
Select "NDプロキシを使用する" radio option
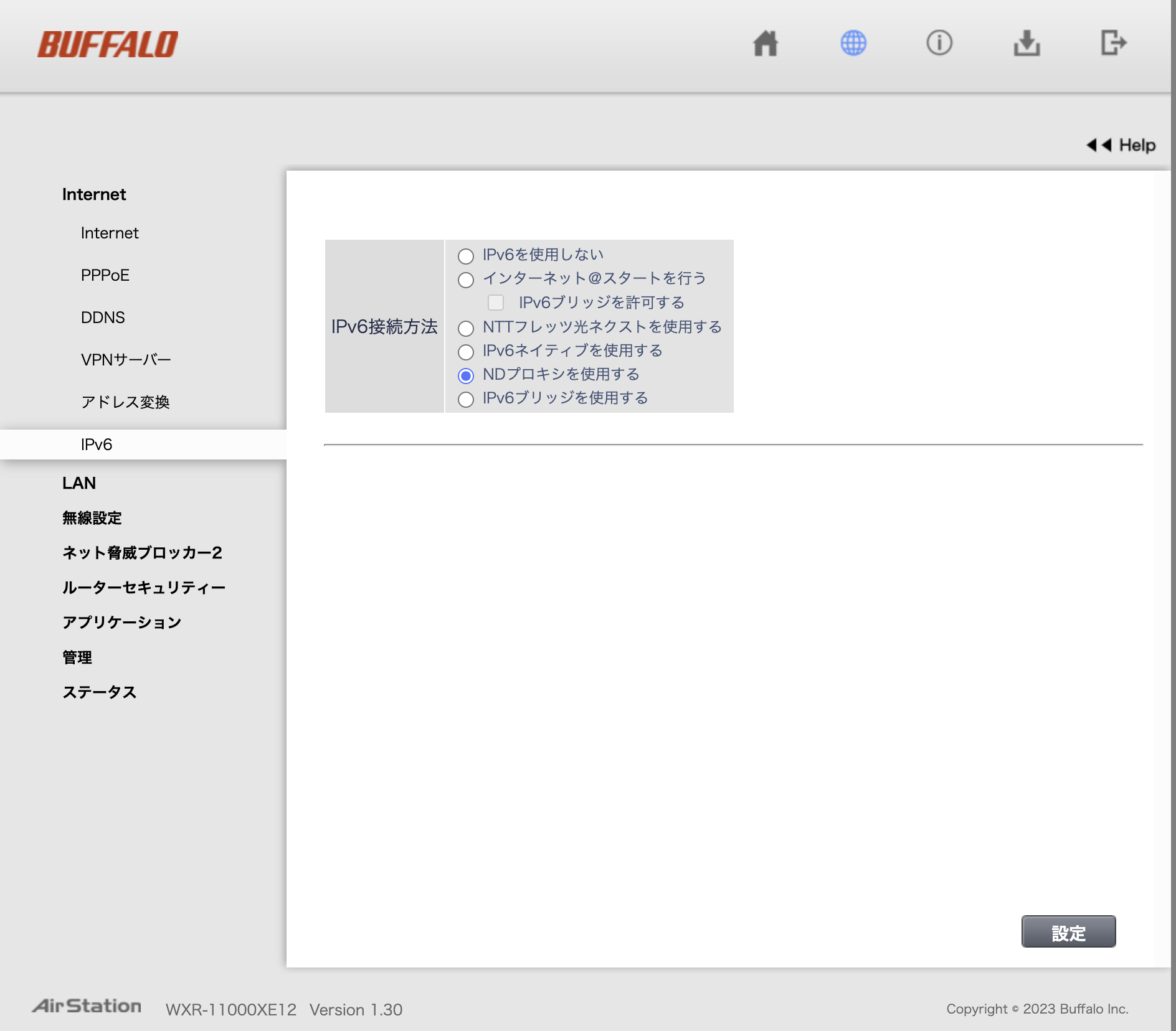pos(466,375)
